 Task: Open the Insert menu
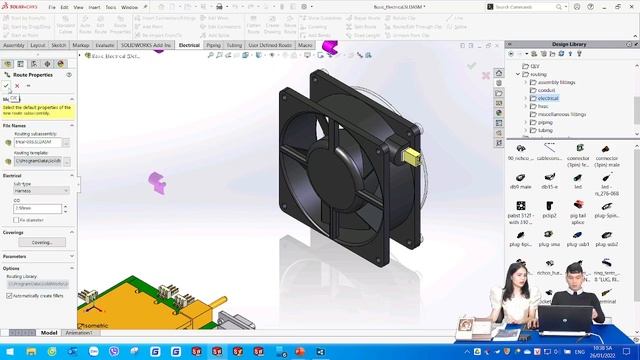pyautogui.click(x=94, y=7)
